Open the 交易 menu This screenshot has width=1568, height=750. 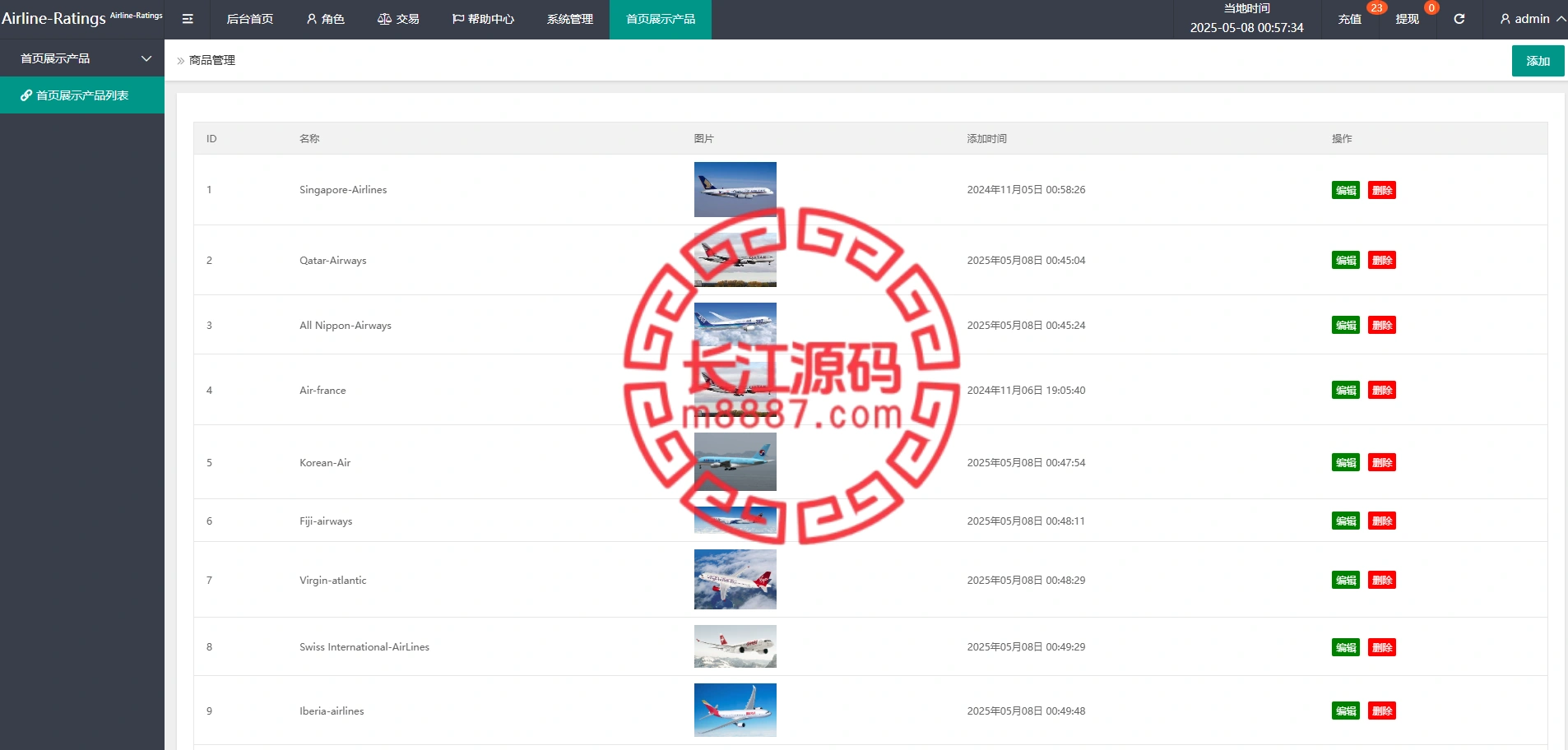(398, 19)
